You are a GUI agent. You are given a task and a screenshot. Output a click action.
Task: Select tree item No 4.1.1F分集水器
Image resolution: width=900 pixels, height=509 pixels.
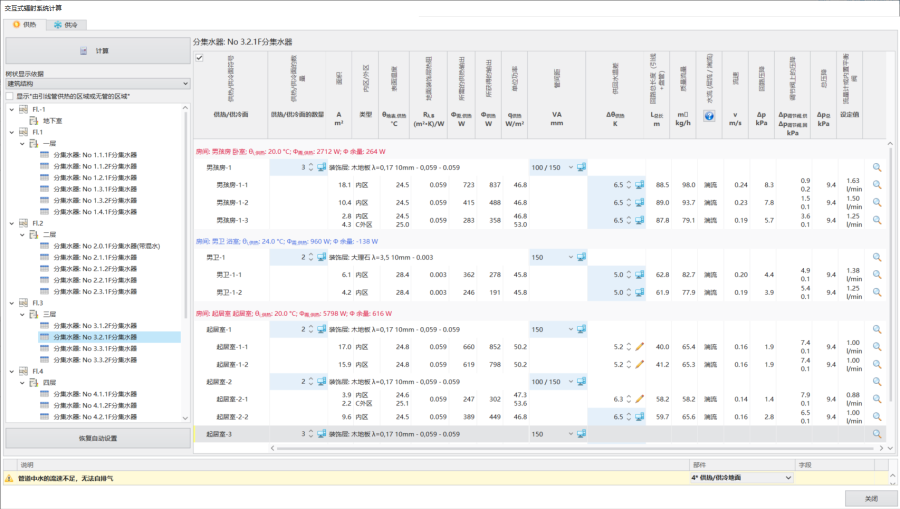(95, 394)
